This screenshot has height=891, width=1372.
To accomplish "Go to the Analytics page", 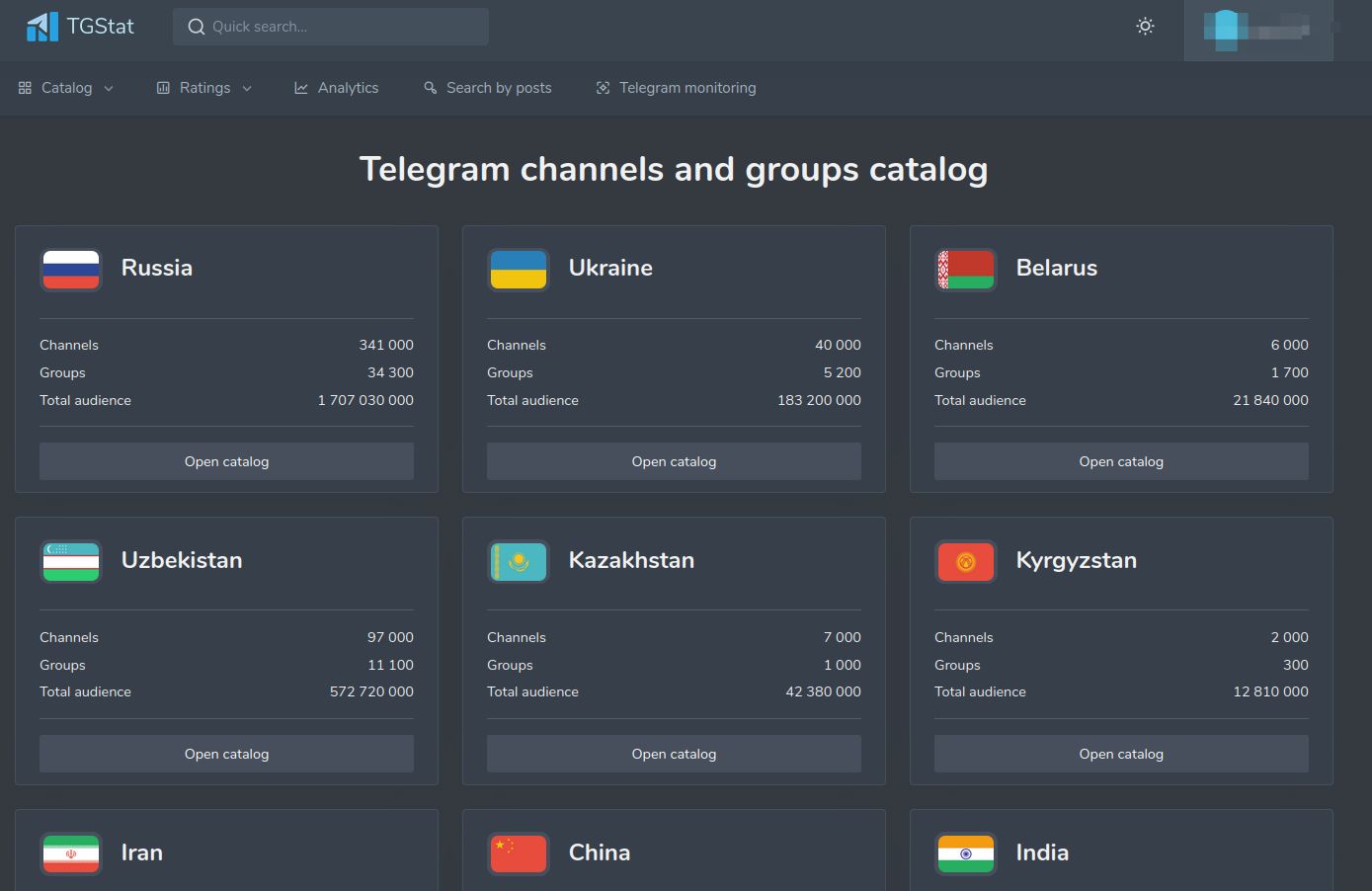I will [337, 88].
